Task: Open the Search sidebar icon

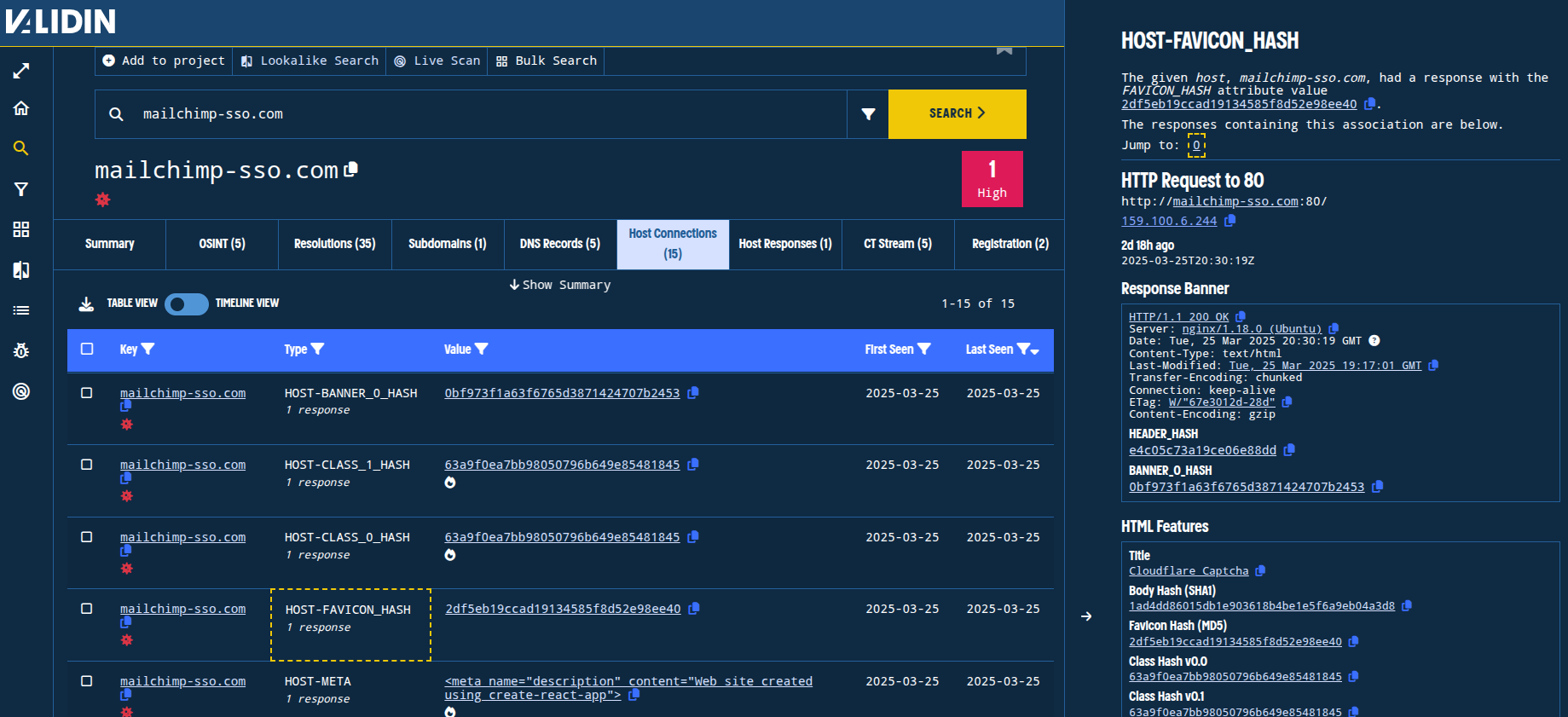Action: pos(21,148)
